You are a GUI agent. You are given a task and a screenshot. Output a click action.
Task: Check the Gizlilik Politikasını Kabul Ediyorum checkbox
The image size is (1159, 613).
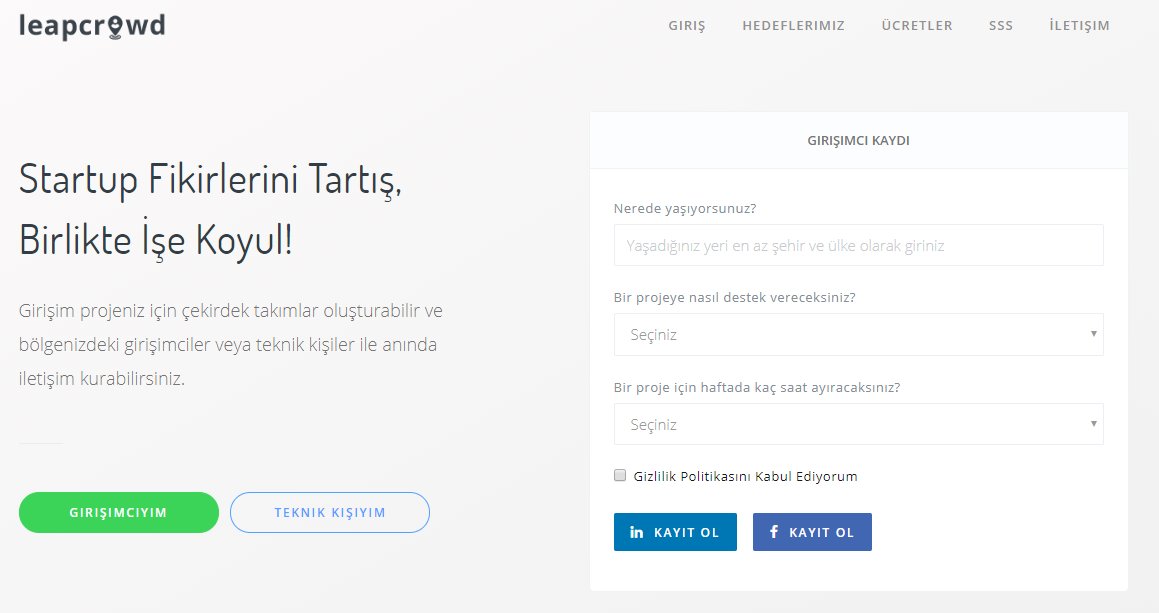click(620, 475)
